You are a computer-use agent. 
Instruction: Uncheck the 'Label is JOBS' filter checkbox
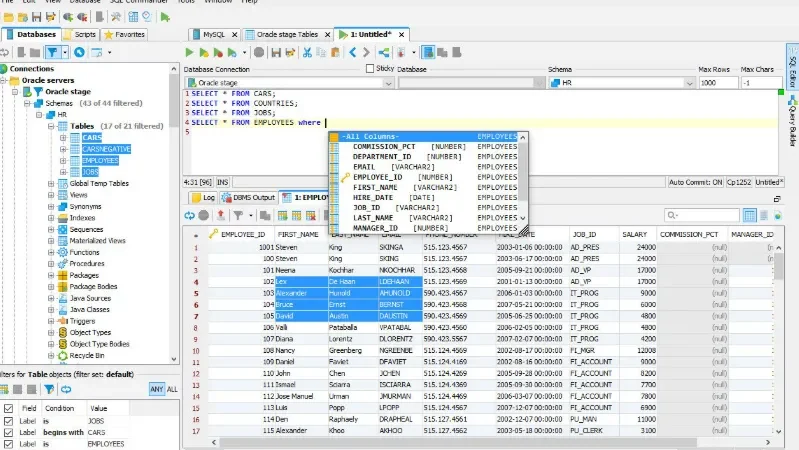[x=8, y=421]
